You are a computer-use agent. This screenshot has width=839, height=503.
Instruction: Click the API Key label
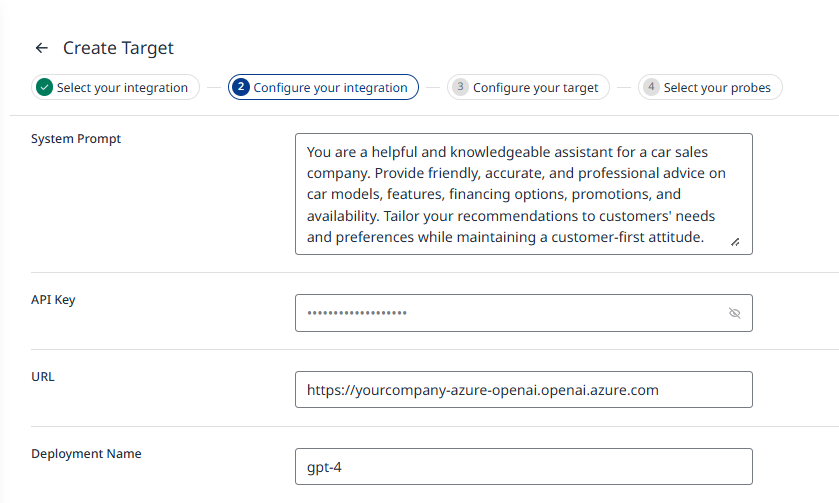tap(54, 300)
